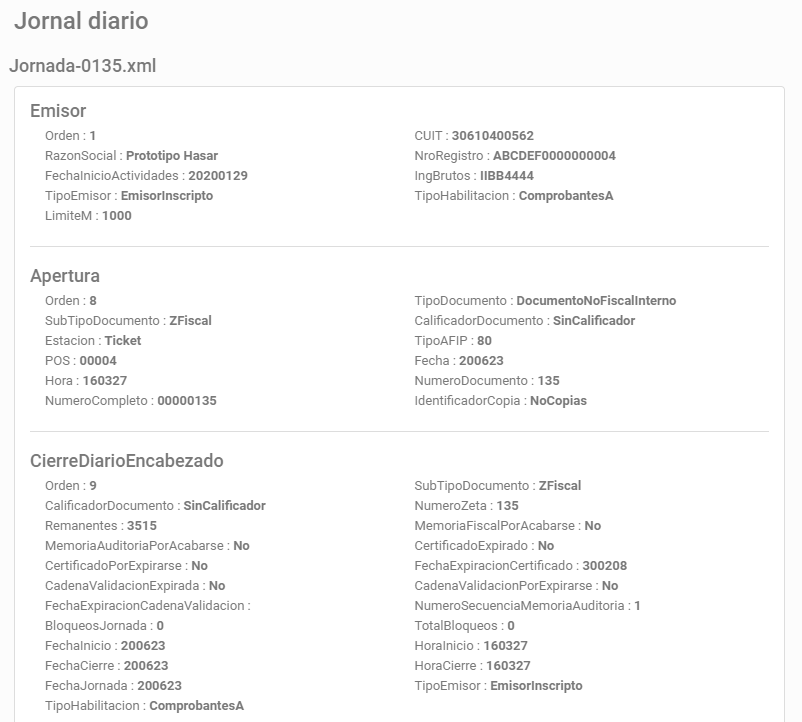This screenshot has width=802, height=722.
Task: Click the POS value 00004
Action: point(98,360)
